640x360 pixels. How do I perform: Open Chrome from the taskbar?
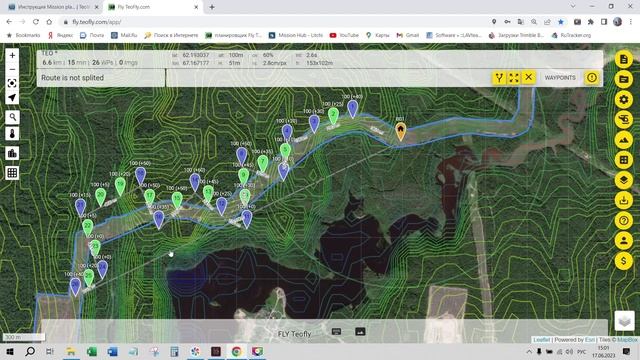(236, 351)
